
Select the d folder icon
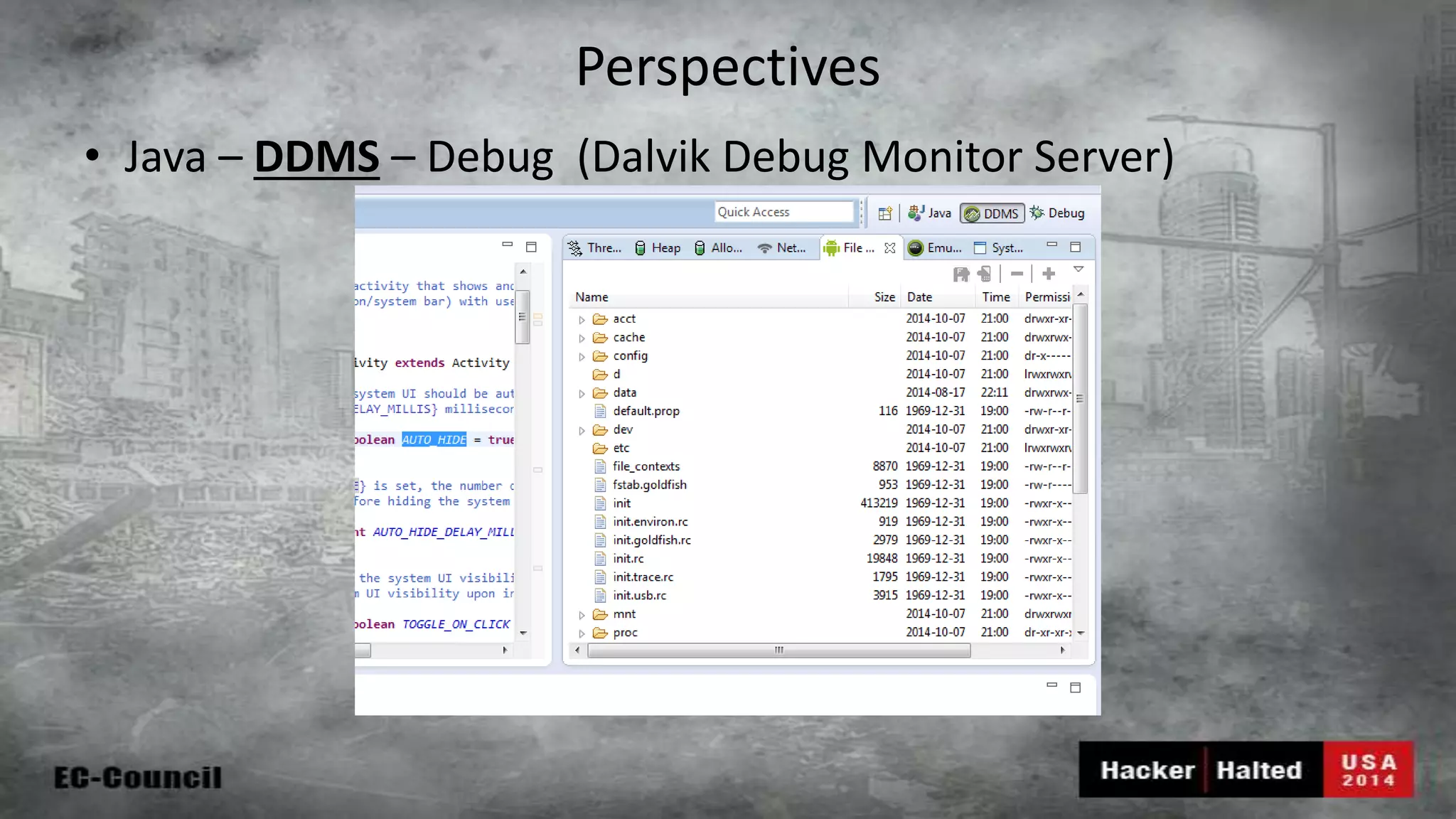[x=601, y=375]
